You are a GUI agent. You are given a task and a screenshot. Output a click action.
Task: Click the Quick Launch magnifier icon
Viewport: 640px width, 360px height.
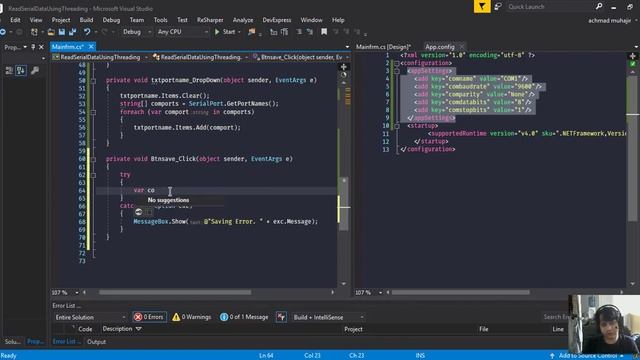coord(599,7)
